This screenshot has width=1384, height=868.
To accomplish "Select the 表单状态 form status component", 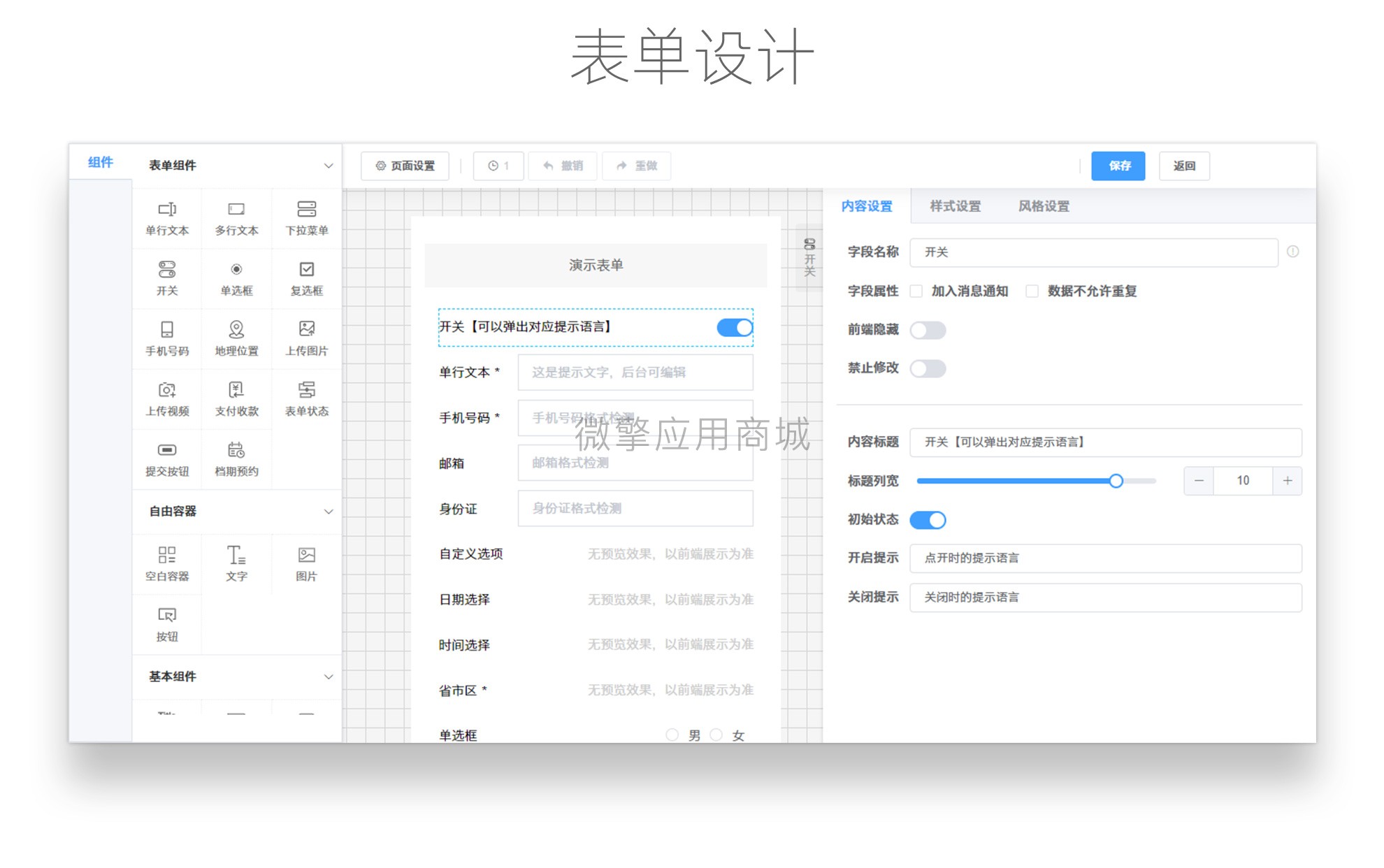I will tap(307, 399).
